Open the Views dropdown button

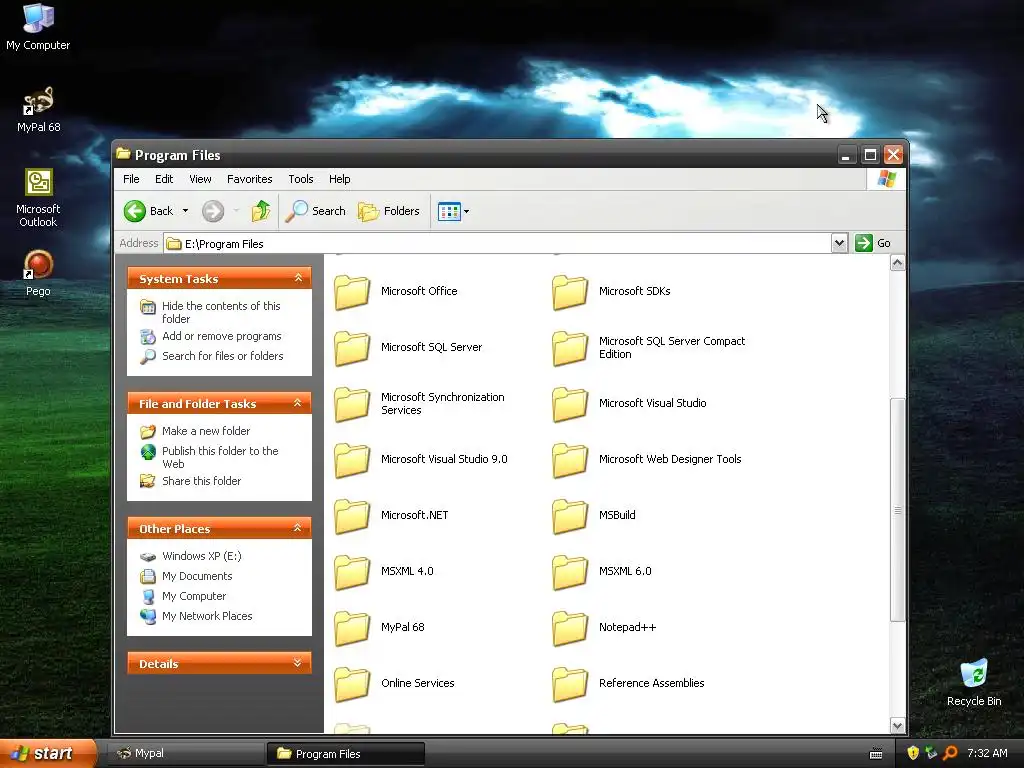tap(453, 211)
